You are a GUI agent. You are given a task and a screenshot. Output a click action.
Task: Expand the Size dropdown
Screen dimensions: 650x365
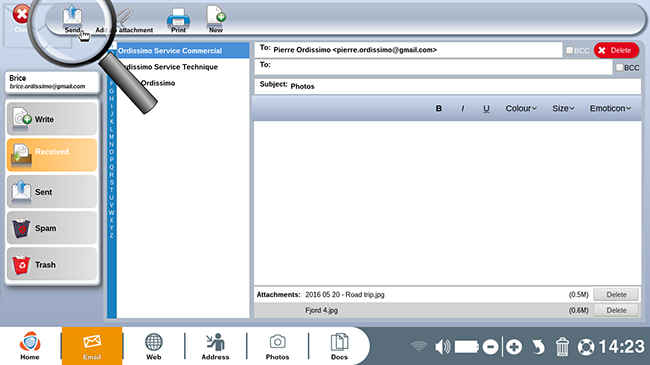(563, 108)
